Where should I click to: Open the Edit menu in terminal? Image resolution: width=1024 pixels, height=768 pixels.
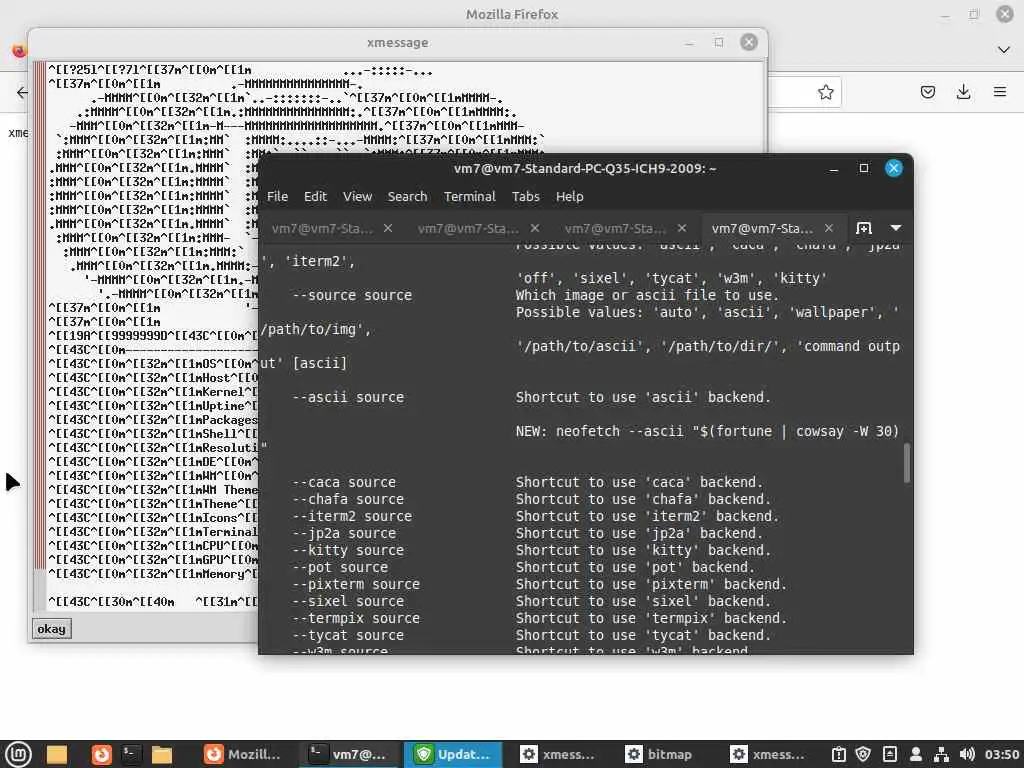(x=315, y=197)
